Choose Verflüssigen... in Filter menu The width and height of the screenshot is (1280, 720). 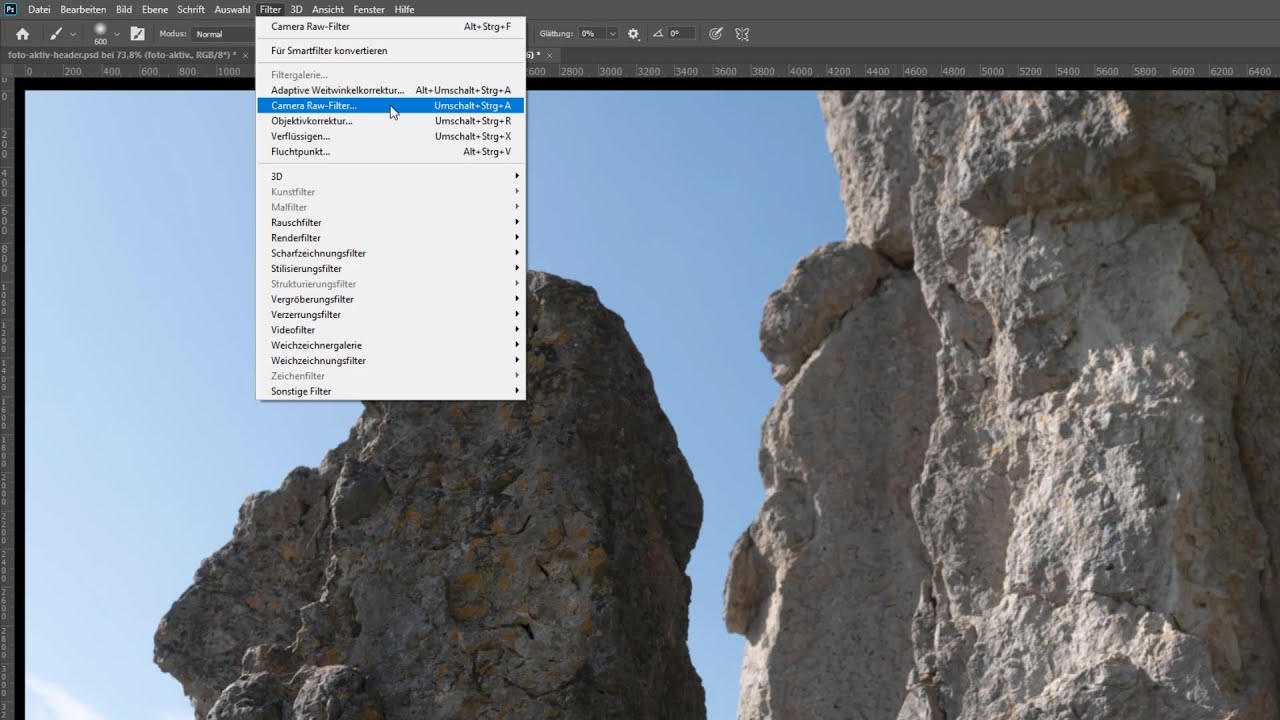point(390,136)
